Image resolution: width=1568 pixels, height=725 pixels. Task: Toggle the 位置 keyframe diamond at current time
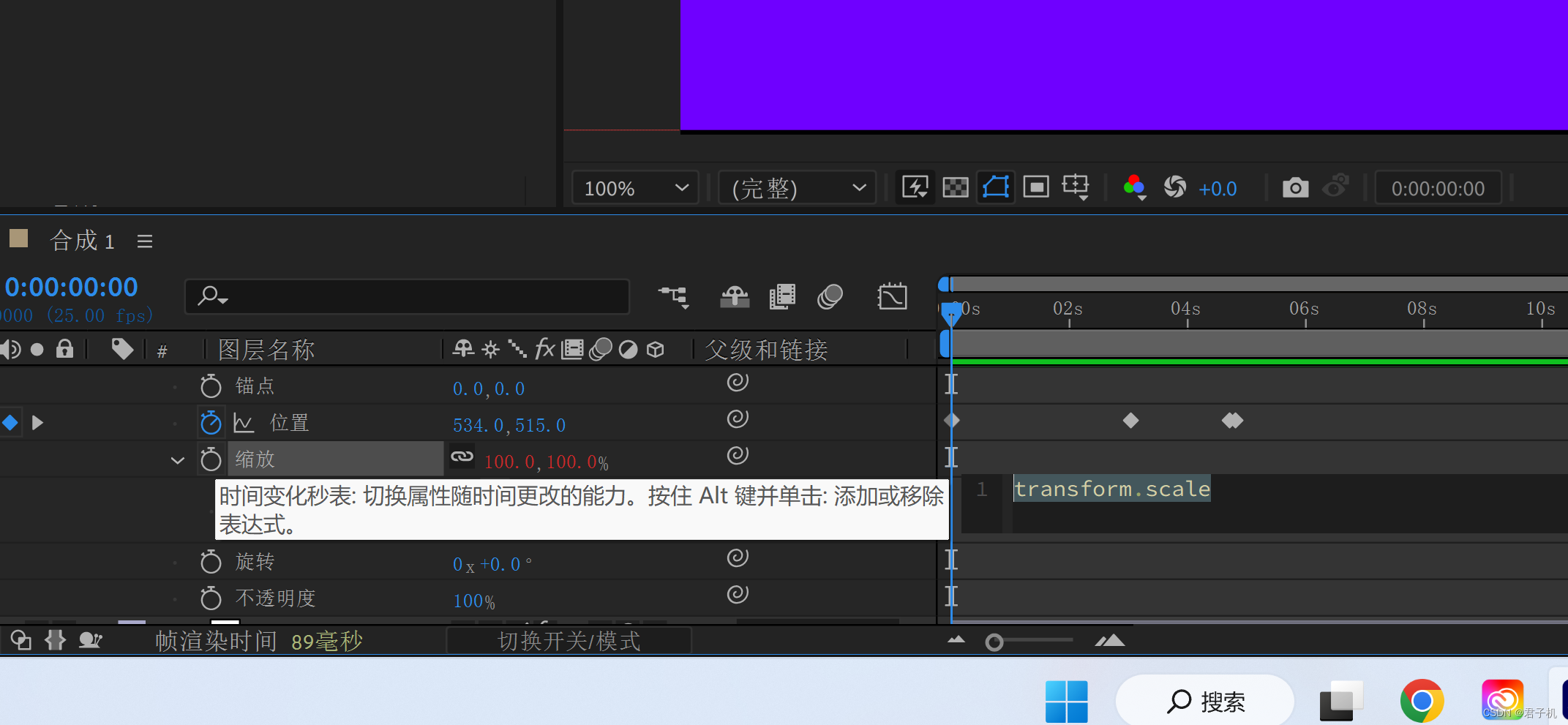pyautogui.click(x=10, y=422)
